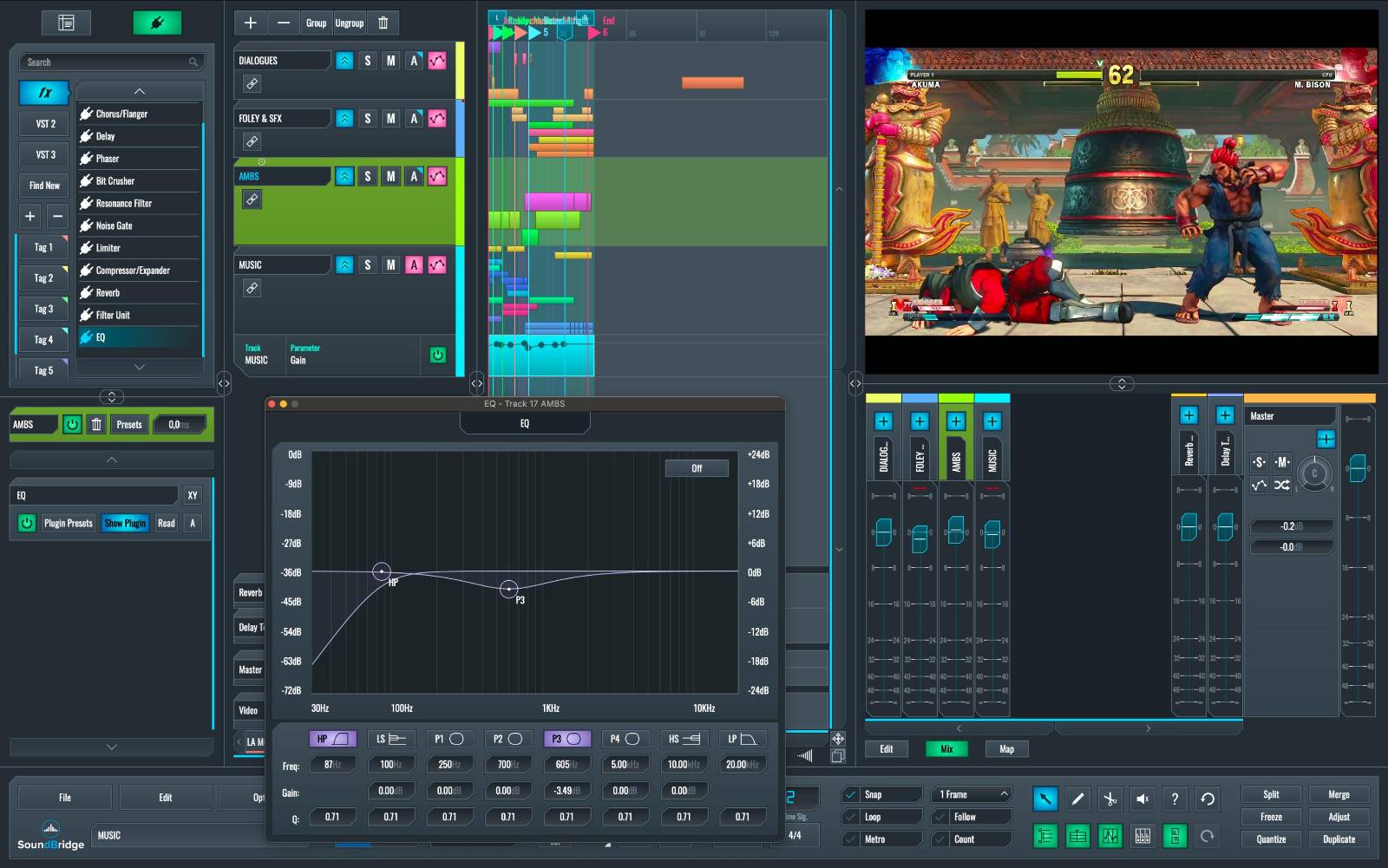
Task: Click the Freeze button
Action: (x=1271, y=817)
